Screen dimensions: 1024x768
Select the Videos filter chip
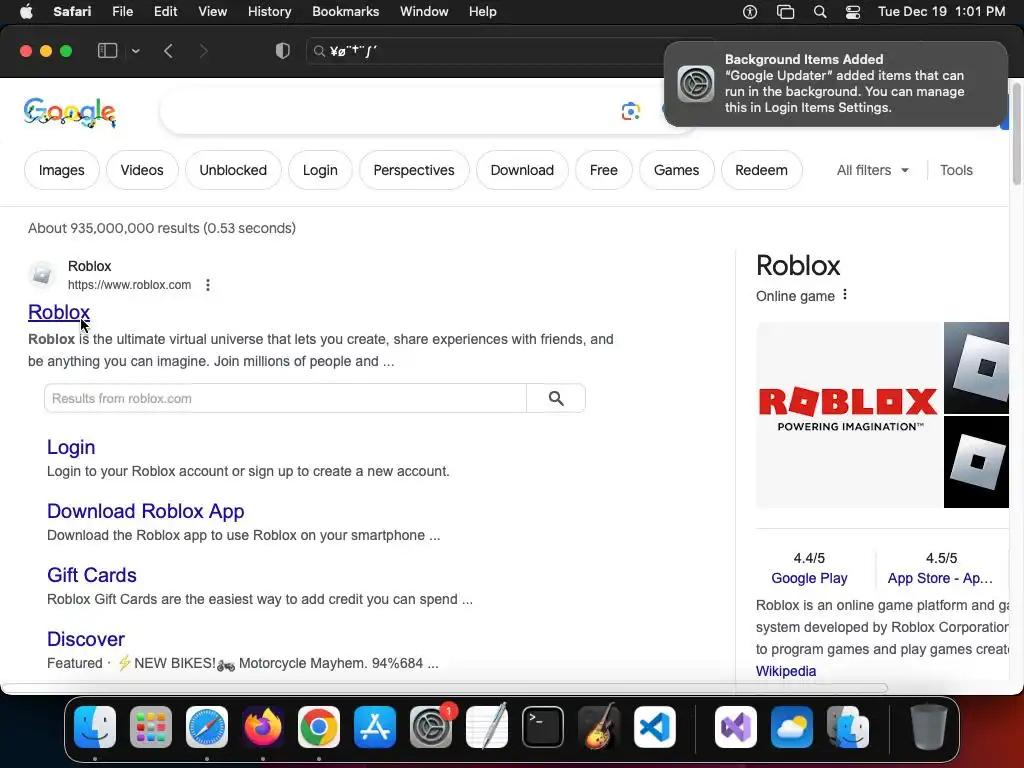tap(142, 170)
